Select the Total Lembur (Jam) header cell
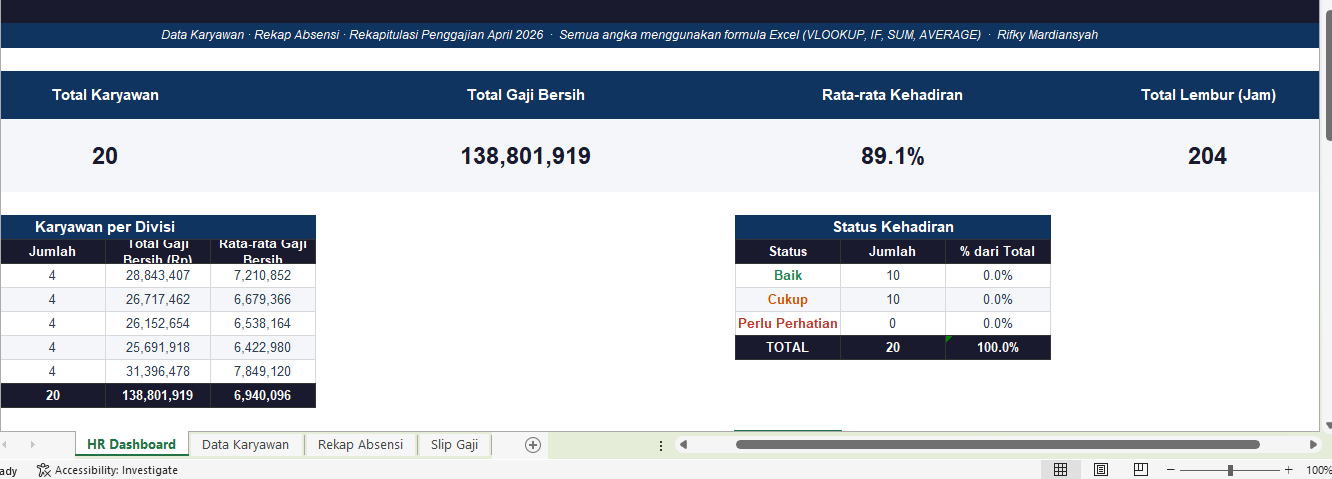Screen dimensions: 1332x479 (1208, 95)
